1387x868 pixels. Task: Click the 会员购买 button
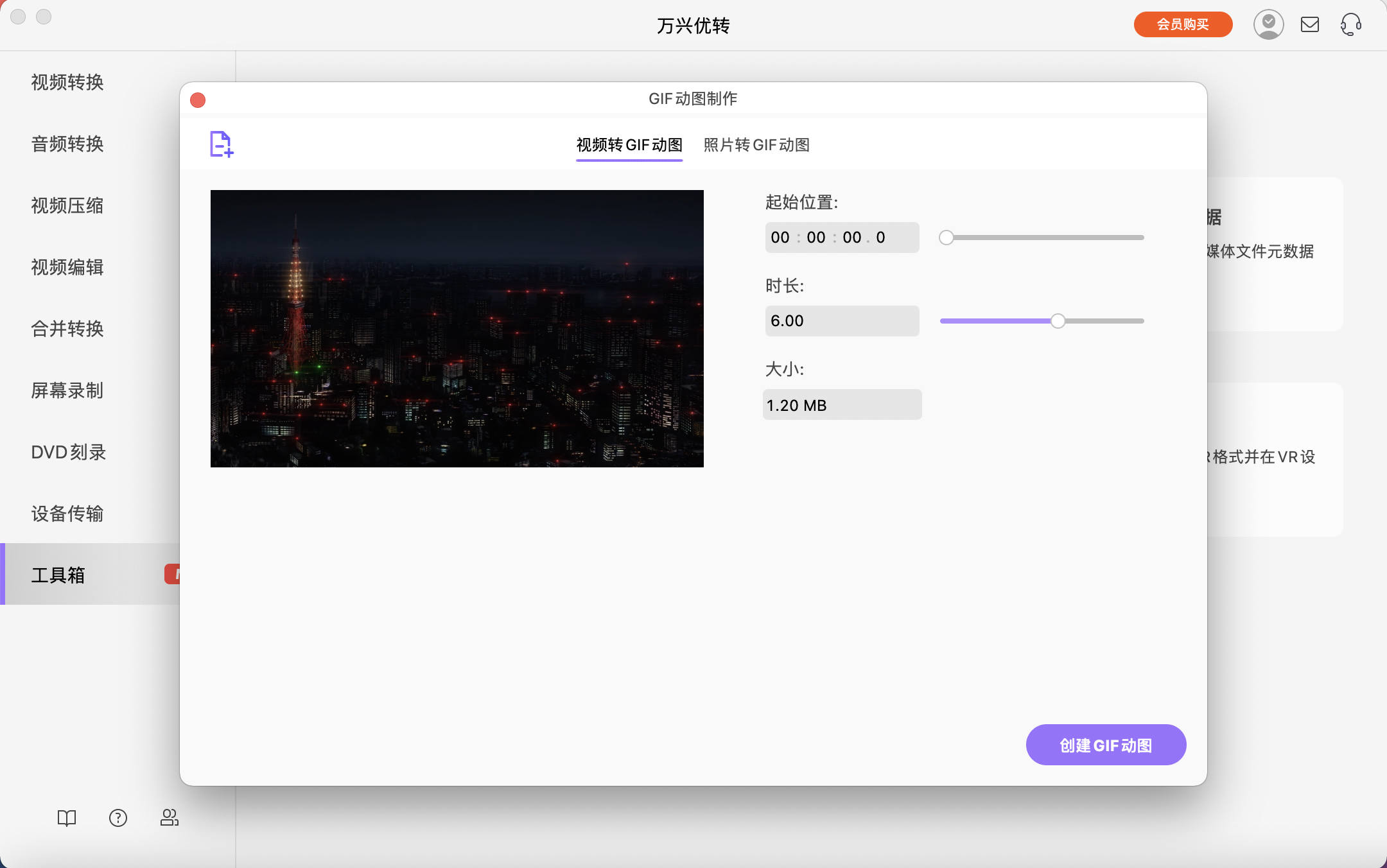click(1182, 24)
